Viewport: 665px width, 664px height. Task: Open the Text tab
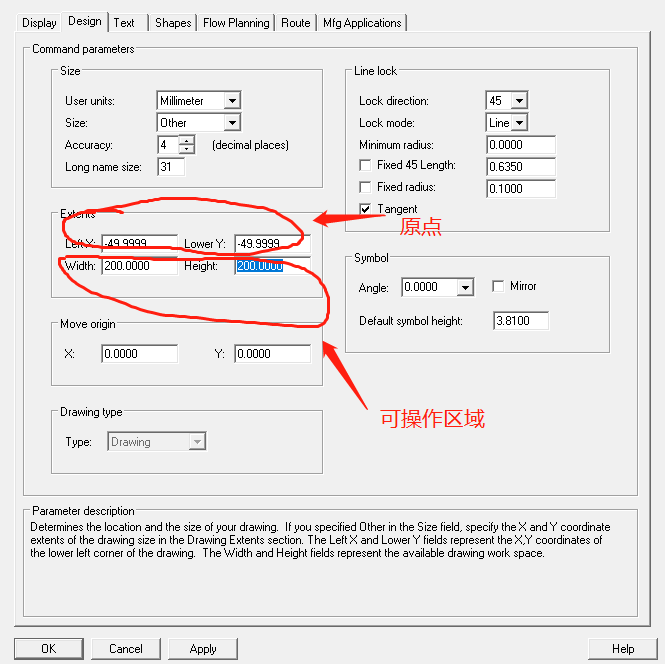pos(124,22)
